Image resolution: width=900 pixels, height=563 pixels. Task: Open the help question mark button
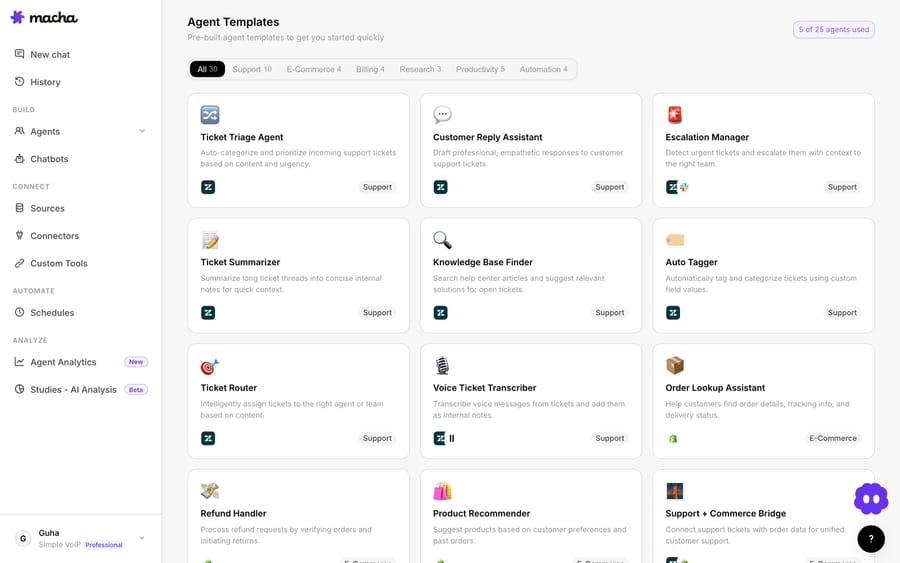[x=871, y=539]
